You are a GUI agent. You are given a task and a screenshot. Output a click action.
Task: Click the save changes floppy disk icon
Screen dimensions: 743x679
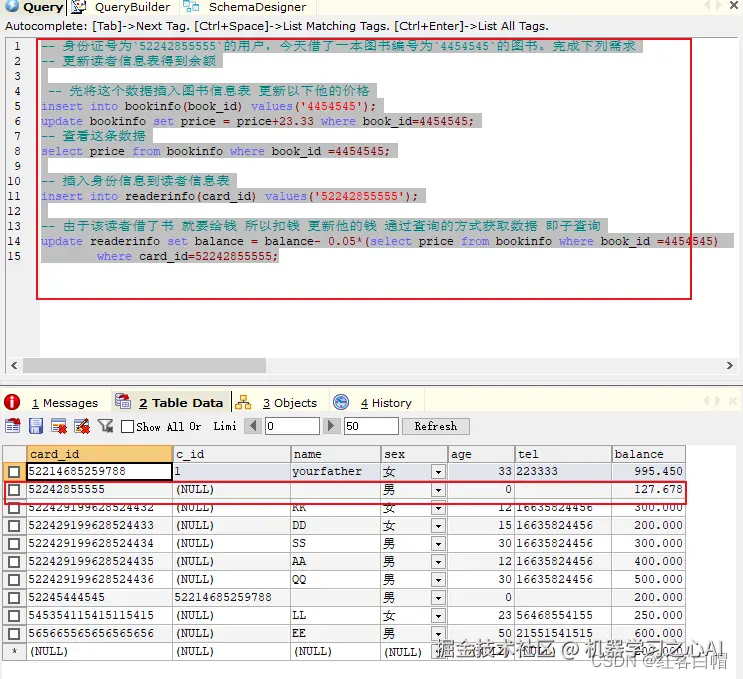coord(36,426)
